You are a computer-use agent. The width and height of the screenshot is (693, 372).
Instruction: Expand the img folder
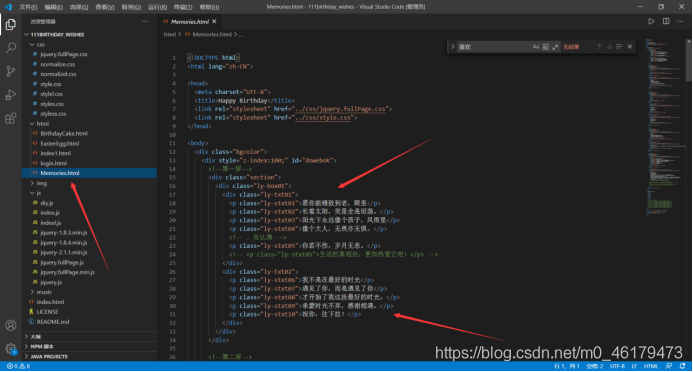coord(32,183)
